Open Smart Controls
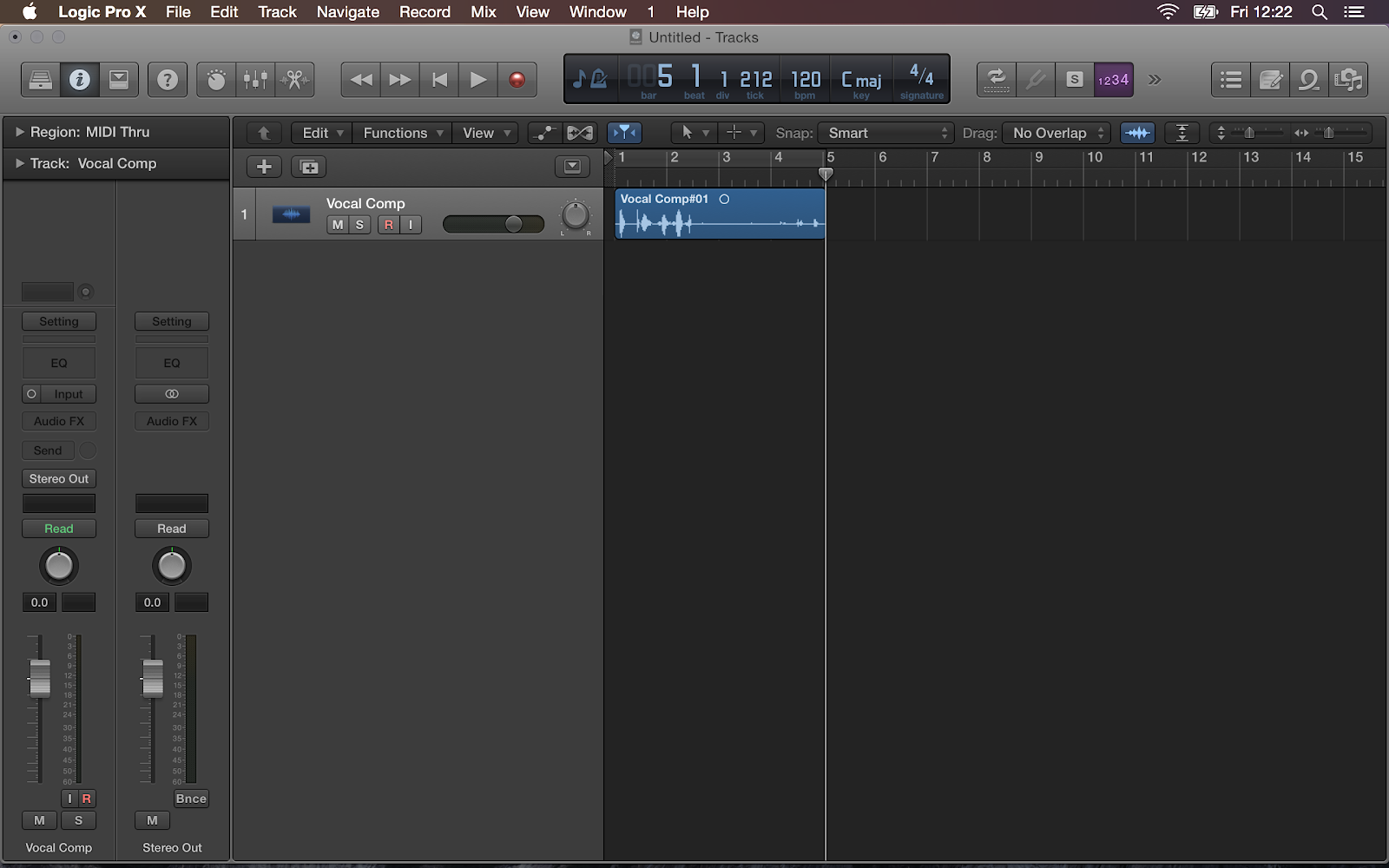Image resolution: width=1389 pixels, height=868 pixels. tap(216, 80)
